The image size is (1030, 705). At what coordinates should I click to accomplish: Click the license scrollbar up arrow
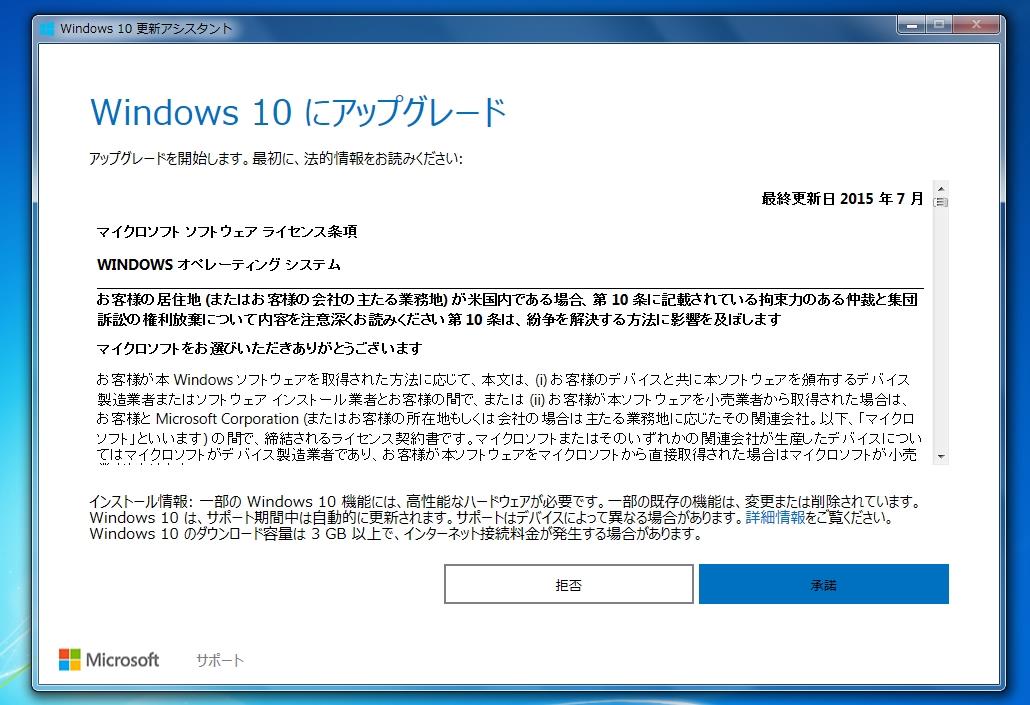coord(941,189)
